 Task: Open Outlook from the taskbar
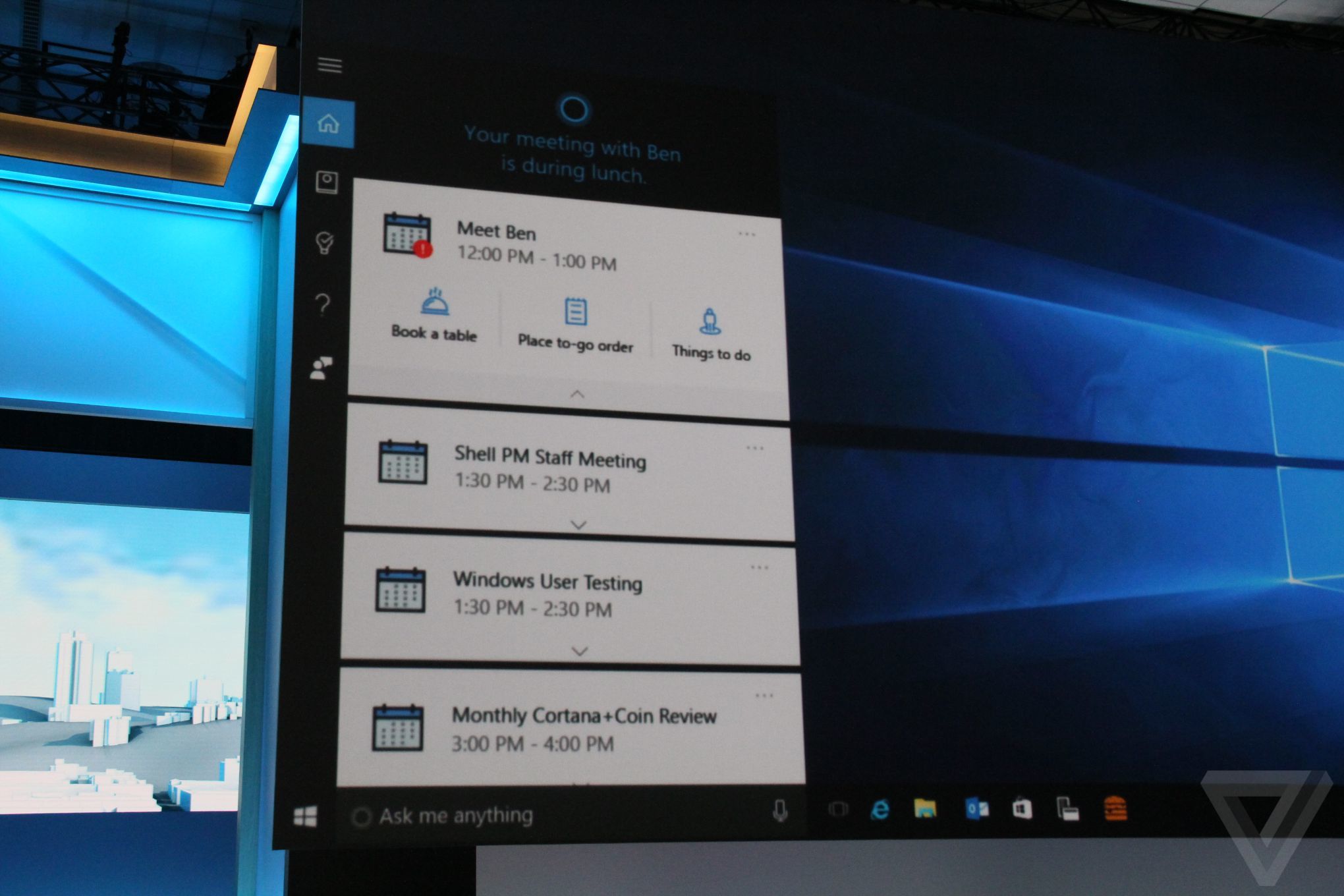[x=976, y=808]
